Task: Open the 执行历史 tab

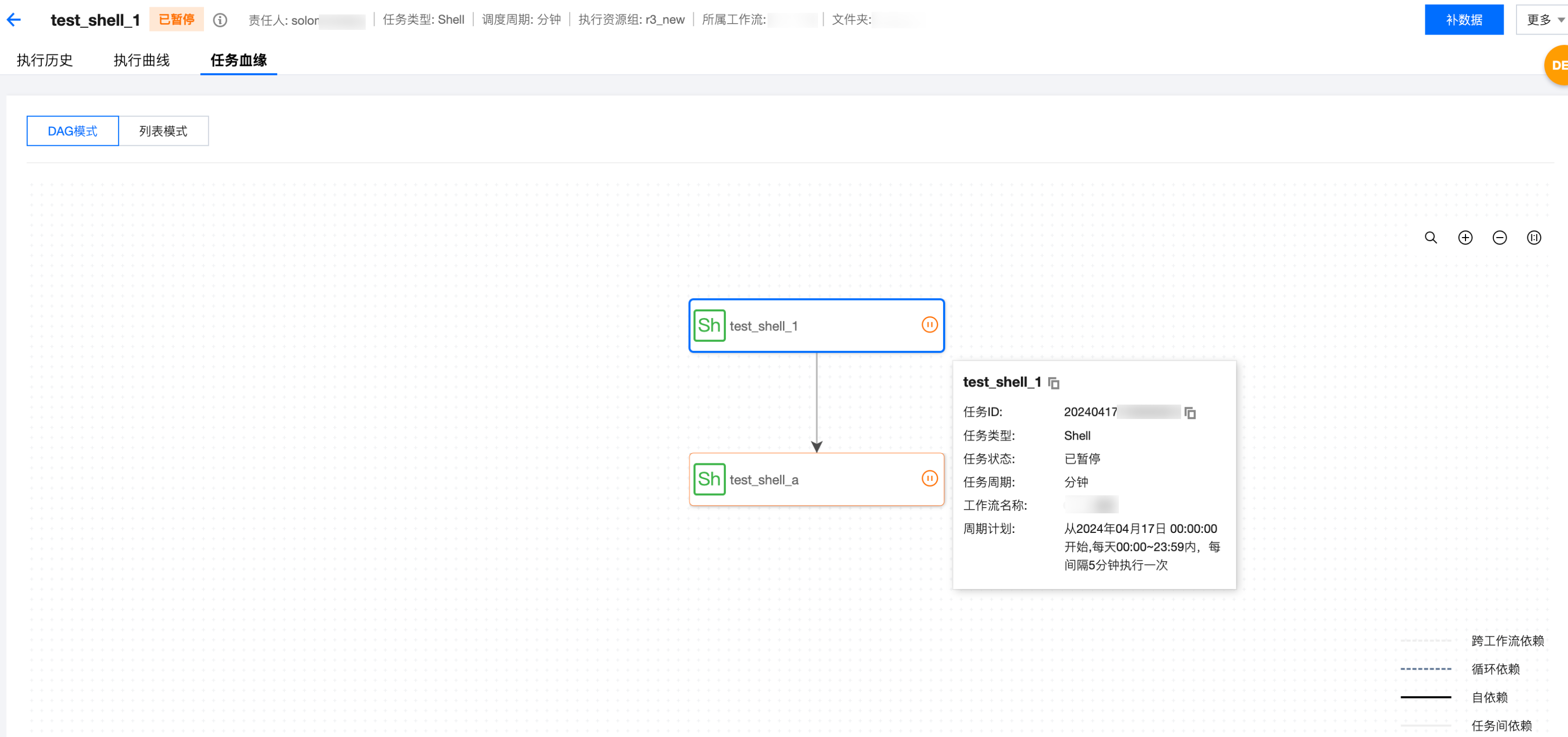Action: click(x=44, y=60)
